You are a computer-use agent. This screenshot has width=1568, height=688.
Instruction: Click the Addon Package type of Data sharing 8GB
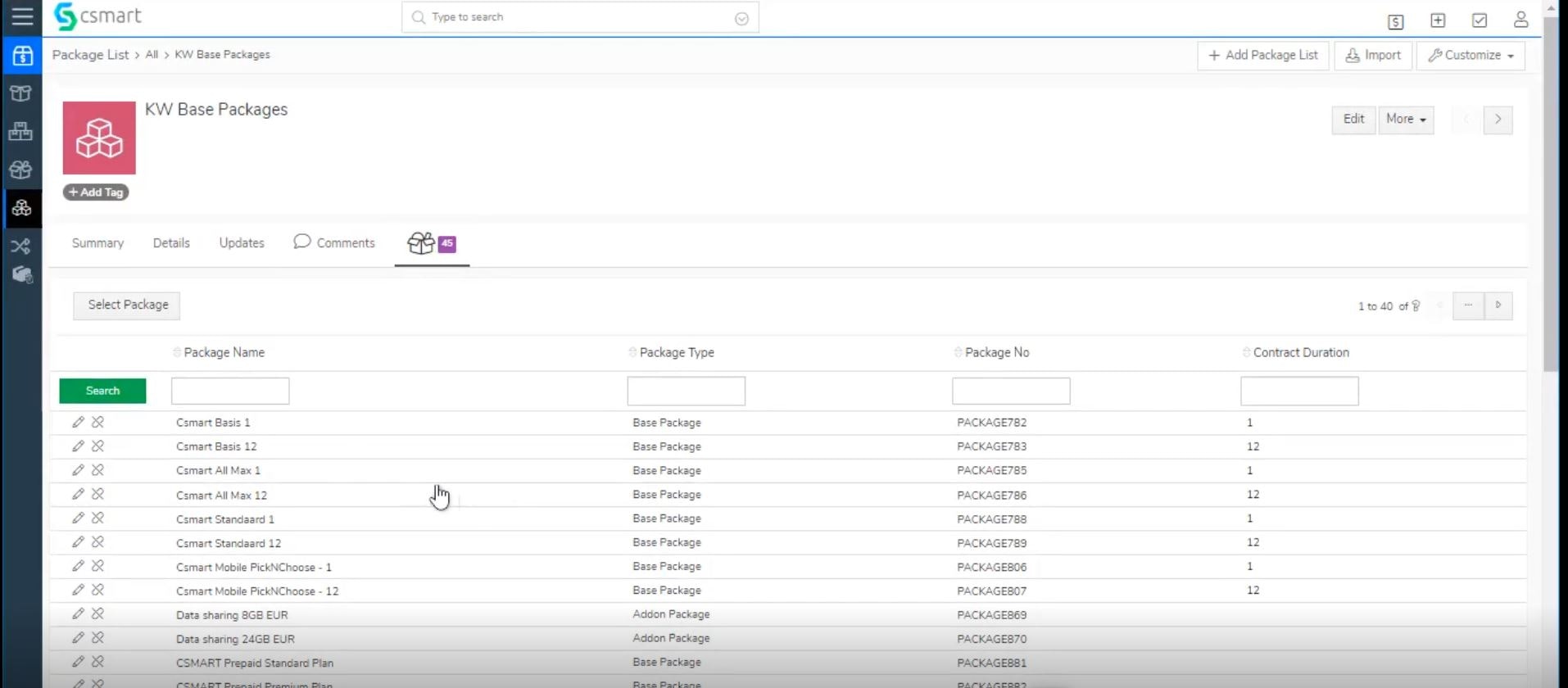[671, 614]
